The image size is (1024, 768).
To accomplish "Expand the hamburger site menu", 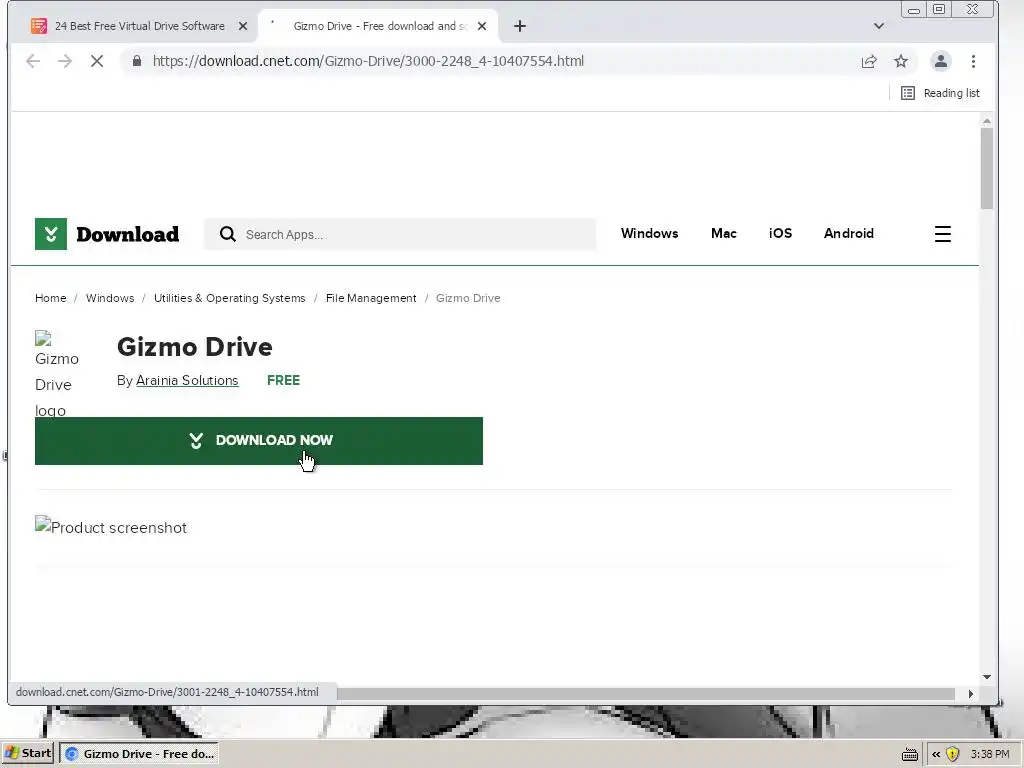I will click(x=942, y=234).
